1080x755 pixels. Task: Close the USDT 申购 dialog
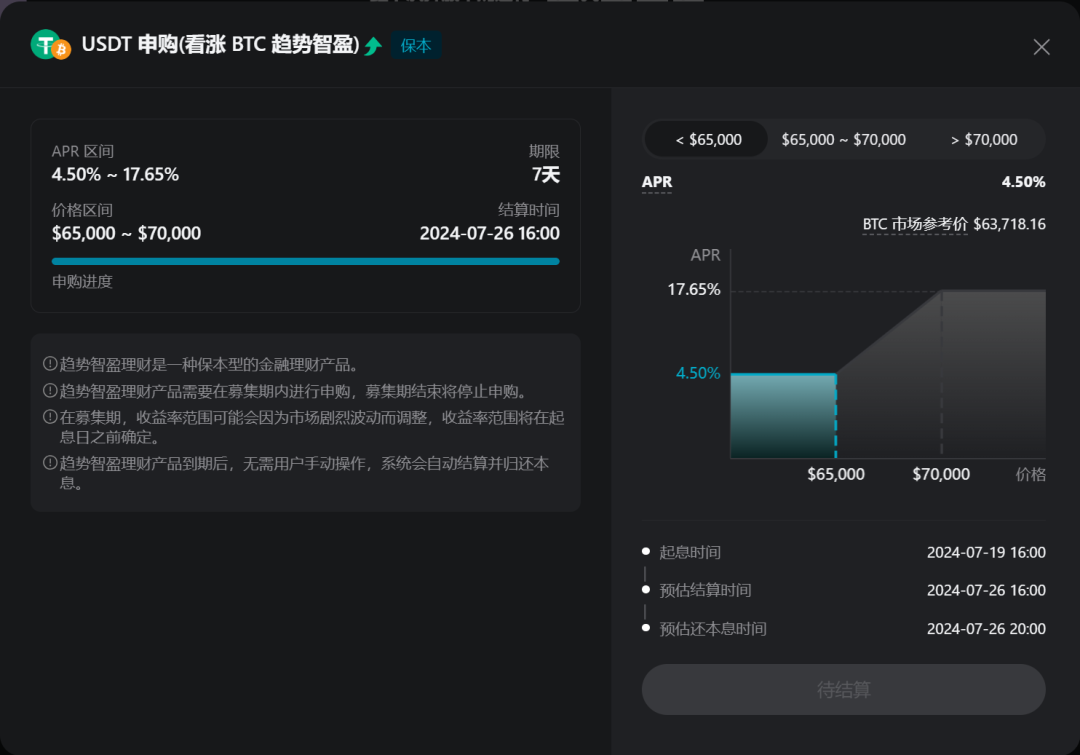(1041, 46)
